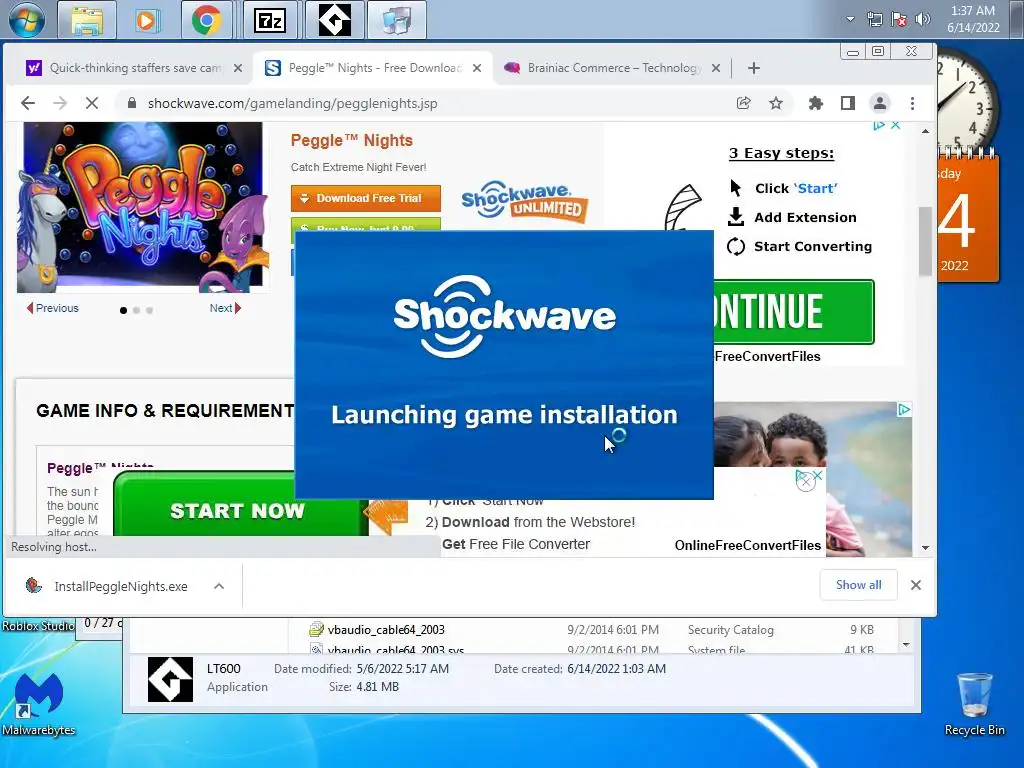1024x768 pixels.
Task: Go forward in browser history
Action: pos(60,103)
